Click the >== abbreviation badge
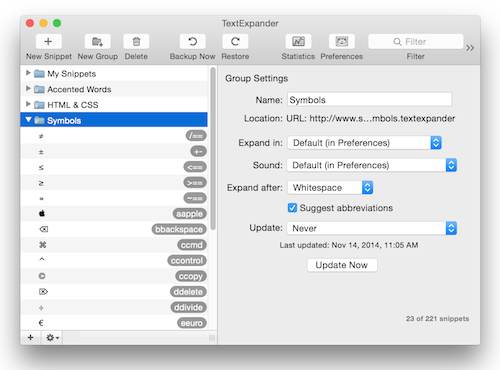Image resolution: width=500 pixels, height=370 pixels. (195, 183)
